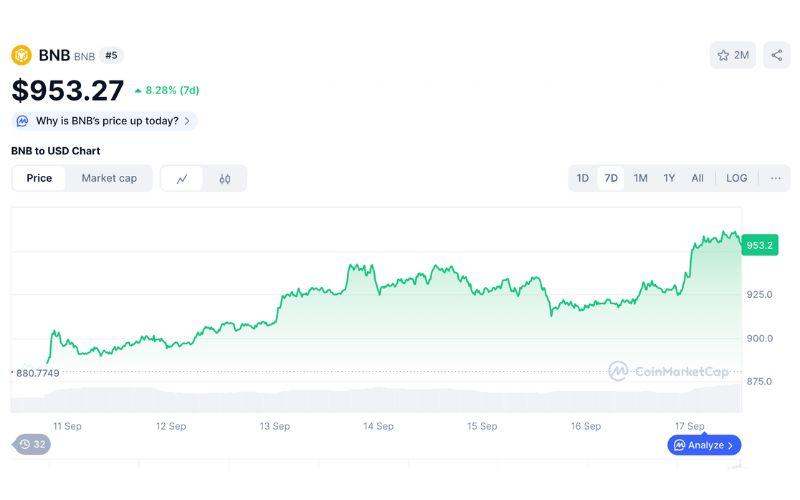Click the volume bars area under chart
Viewport: 800px width, 500px height.
[377, 399]
